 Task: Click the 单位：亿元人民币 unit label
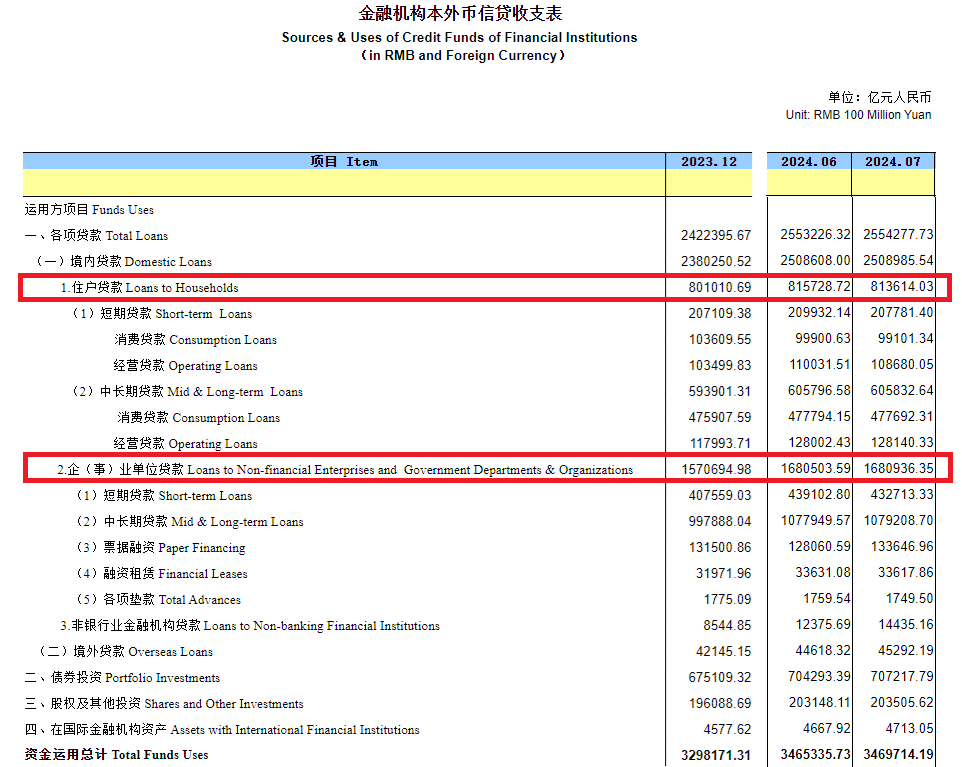(880, 97)
